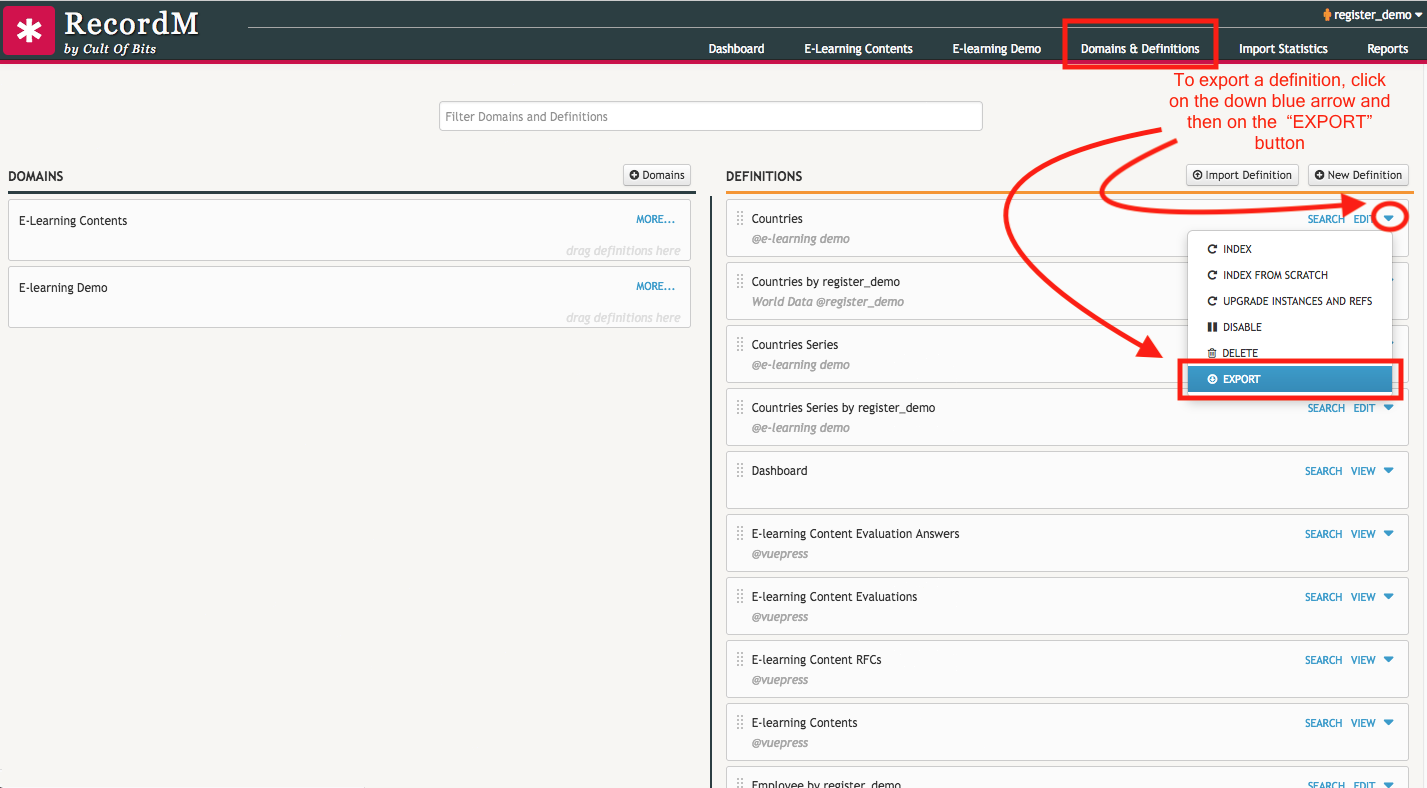Click DISABLE in the definition menu

pyautogui.click(x=1290, y=327)
